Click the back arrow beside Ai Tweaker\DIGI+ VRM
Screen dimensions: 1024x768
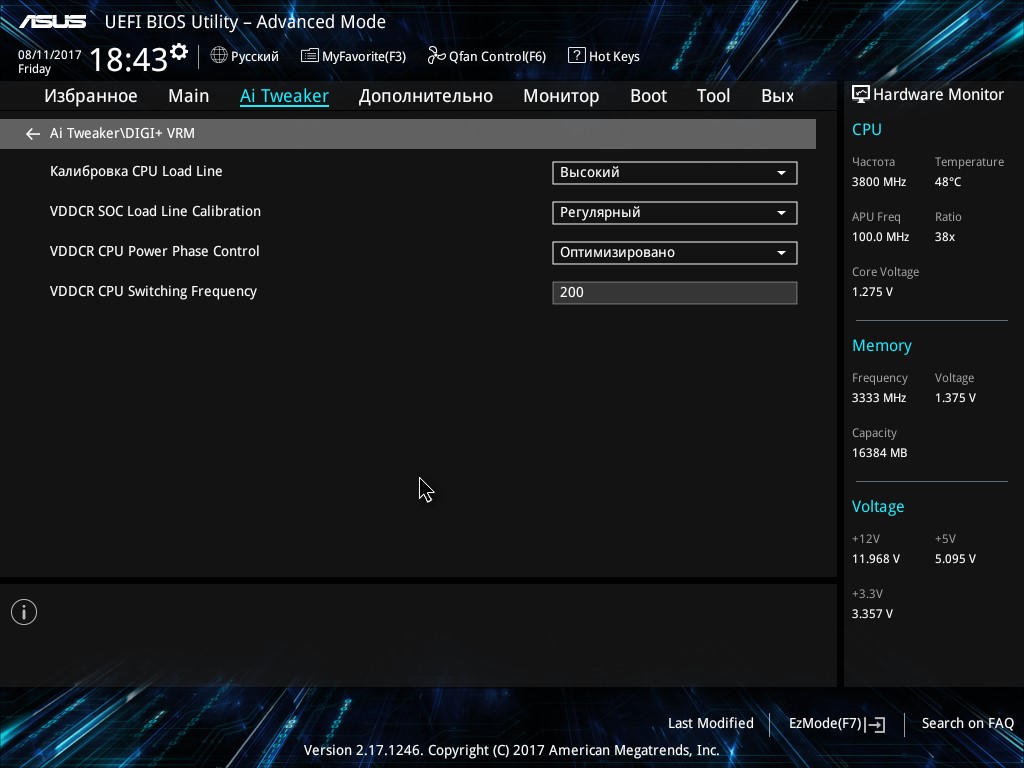pyautogui.click(x=33, y=134)
